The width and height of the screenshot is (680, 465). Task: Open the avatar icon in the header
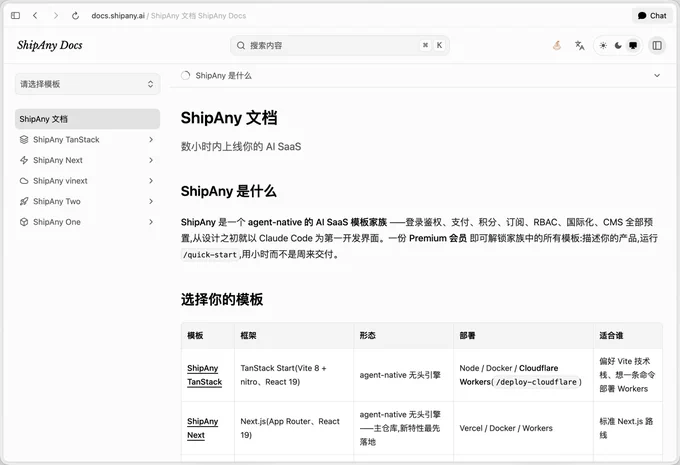[x=557, y=45]
